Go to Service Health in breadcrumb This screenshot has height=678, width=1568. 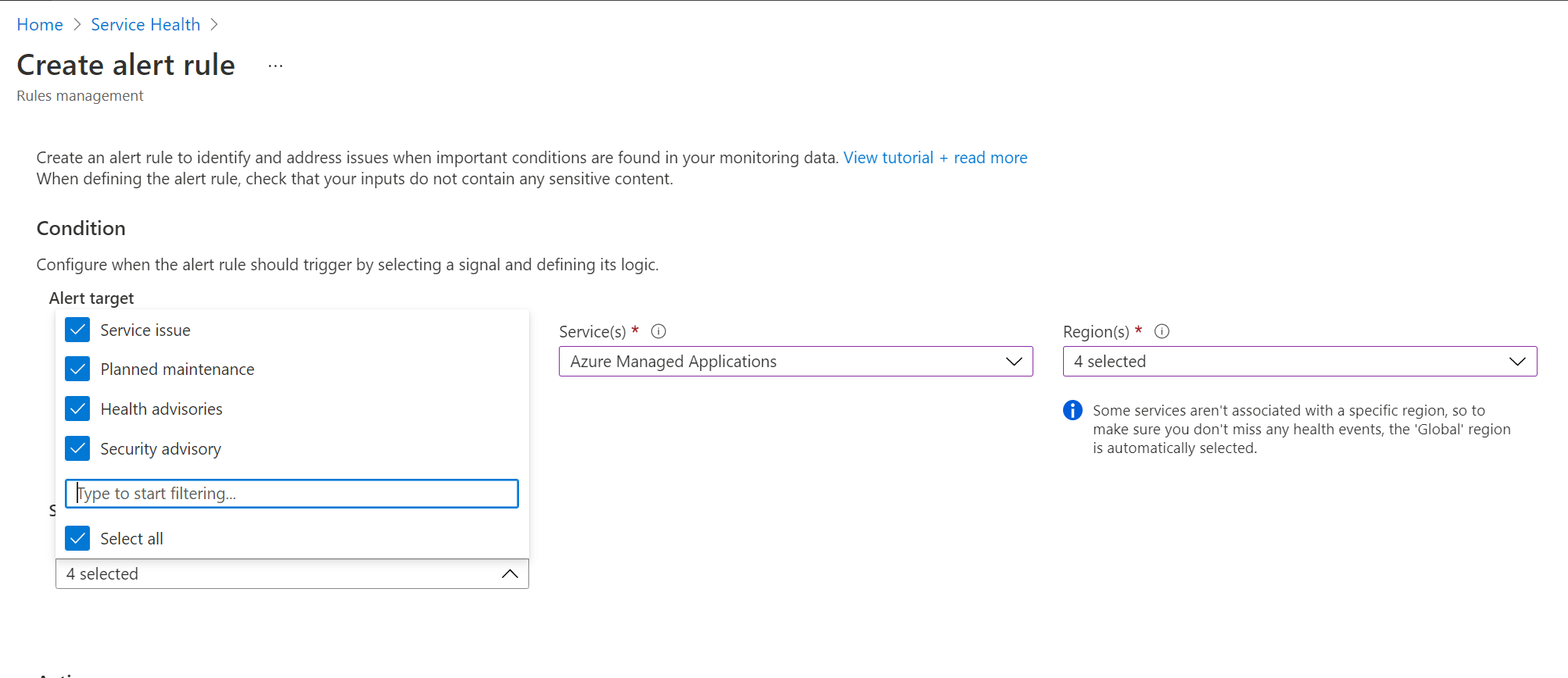coord(145,24)
